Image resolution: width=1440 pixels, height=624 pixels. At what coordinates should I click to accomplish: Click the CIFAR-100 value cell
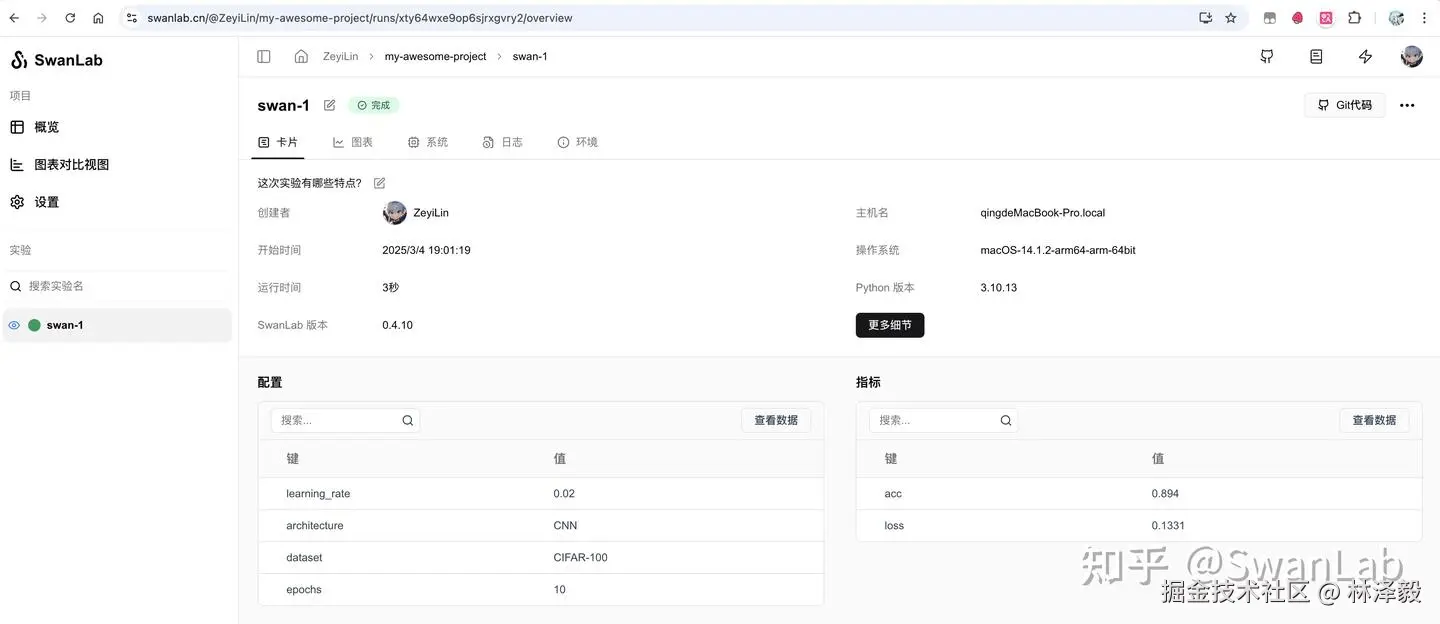tap(580, 558)
